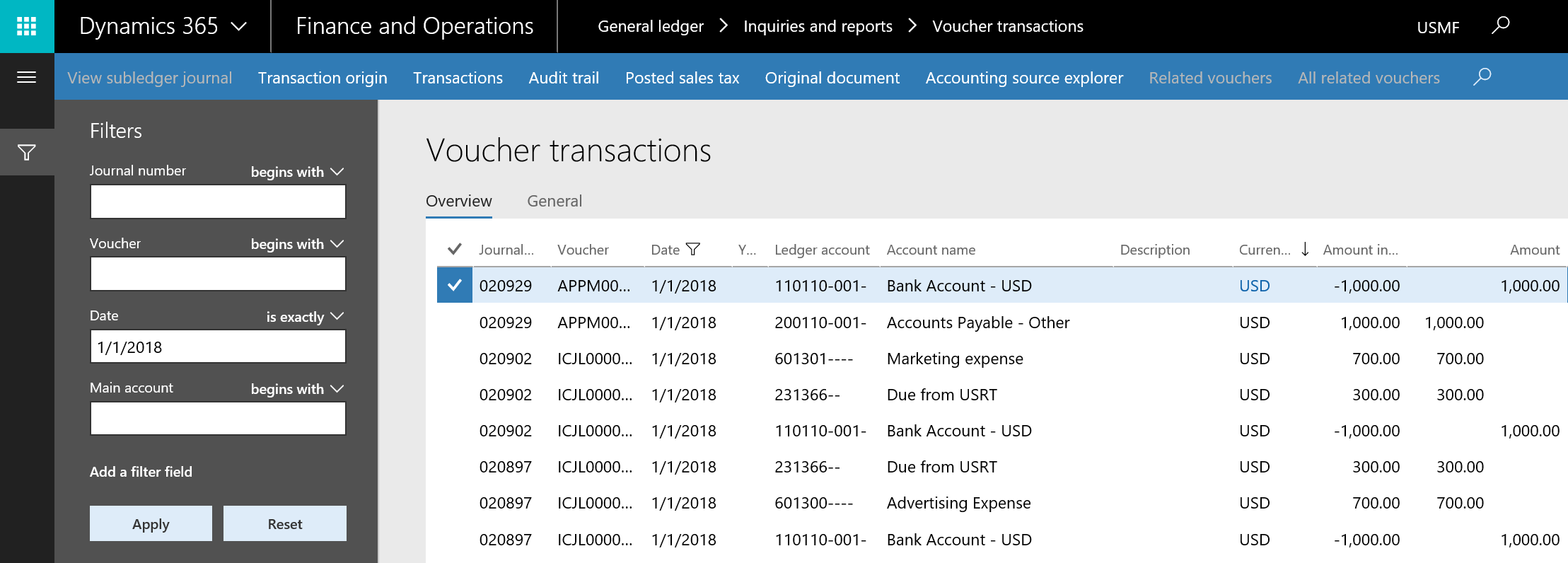Select the Accounts Payable - Other row
The height and width of the screenshot is (563, 1568).
1001,322
